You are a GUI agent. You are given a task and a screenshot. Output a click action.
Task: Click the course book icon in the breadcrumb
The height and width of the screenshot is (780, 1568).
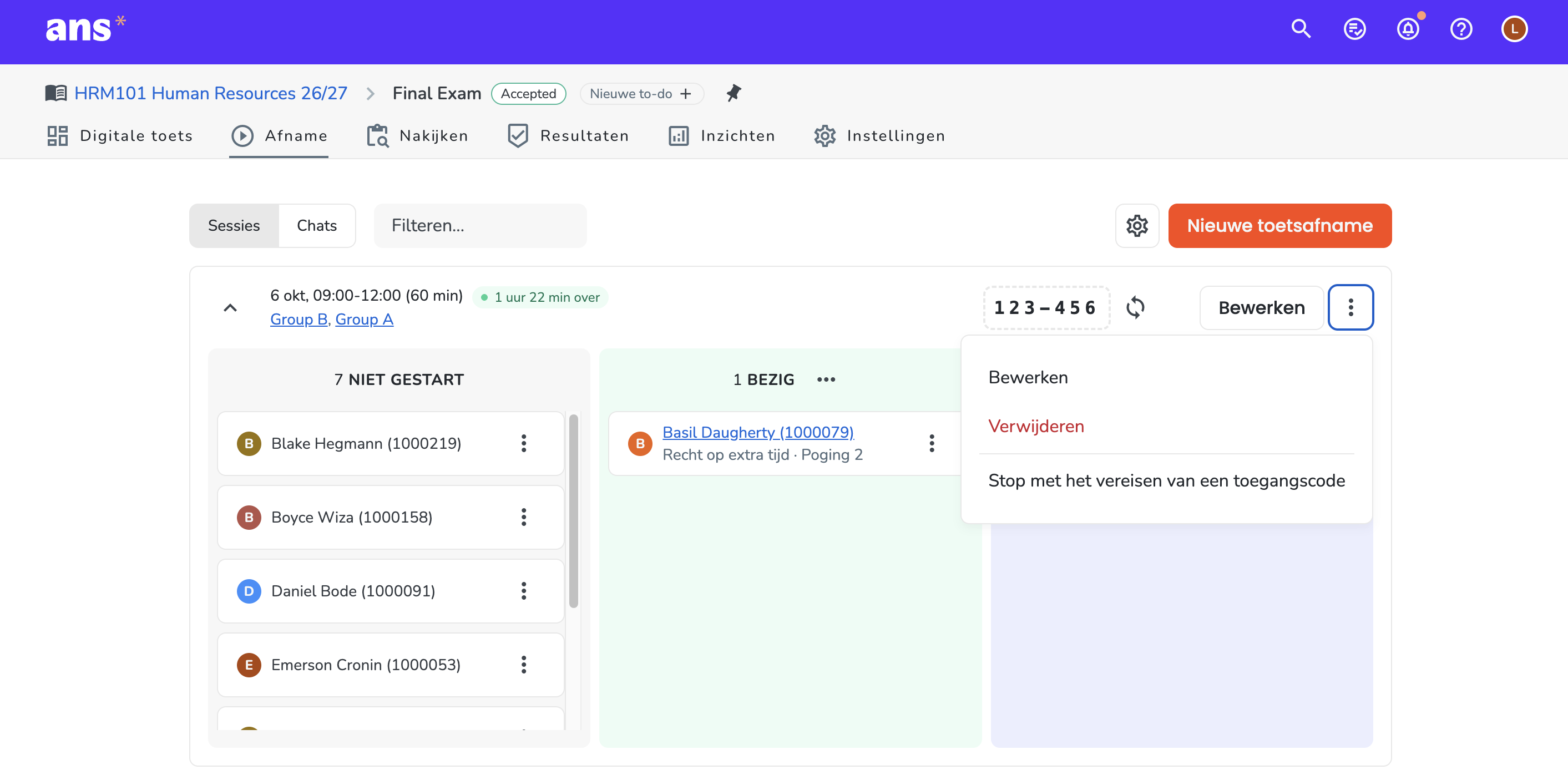point(56,93)
